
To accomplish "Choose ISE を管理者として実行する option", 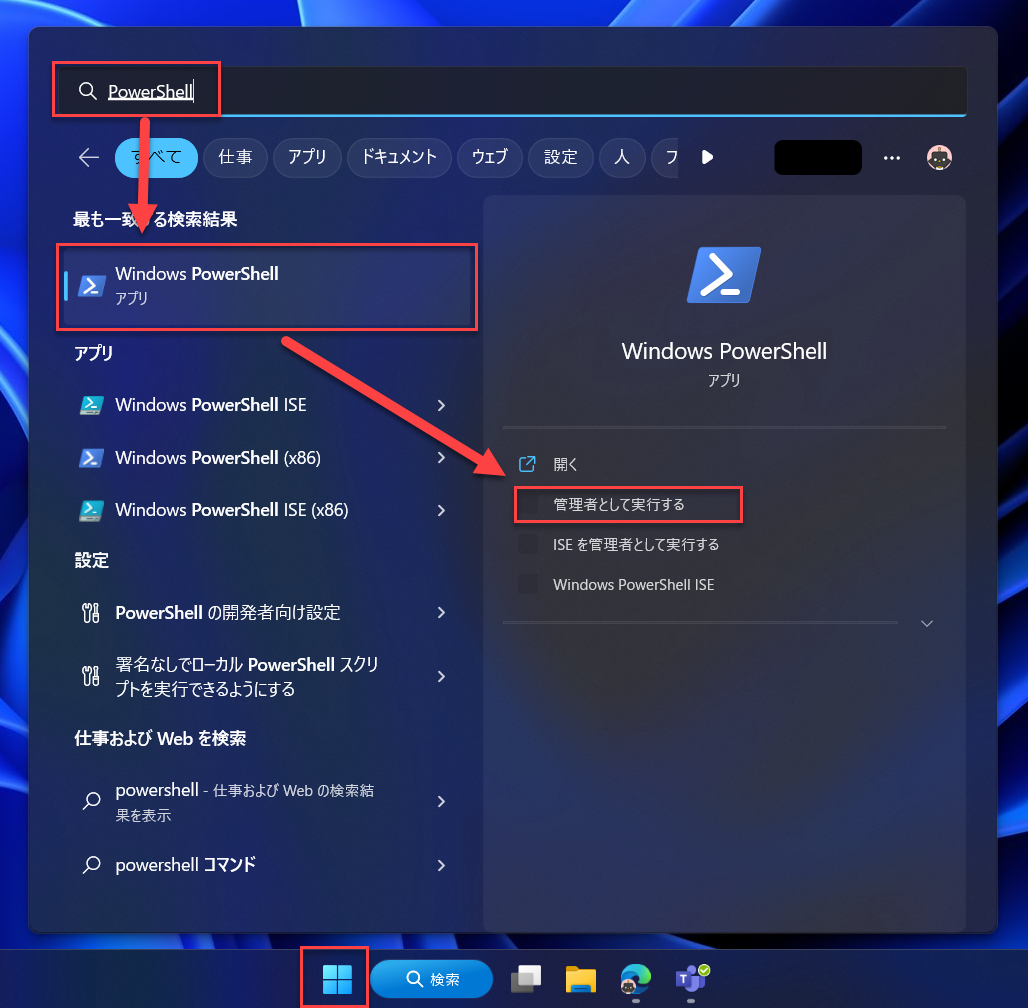I will click(x=635, y=544).
